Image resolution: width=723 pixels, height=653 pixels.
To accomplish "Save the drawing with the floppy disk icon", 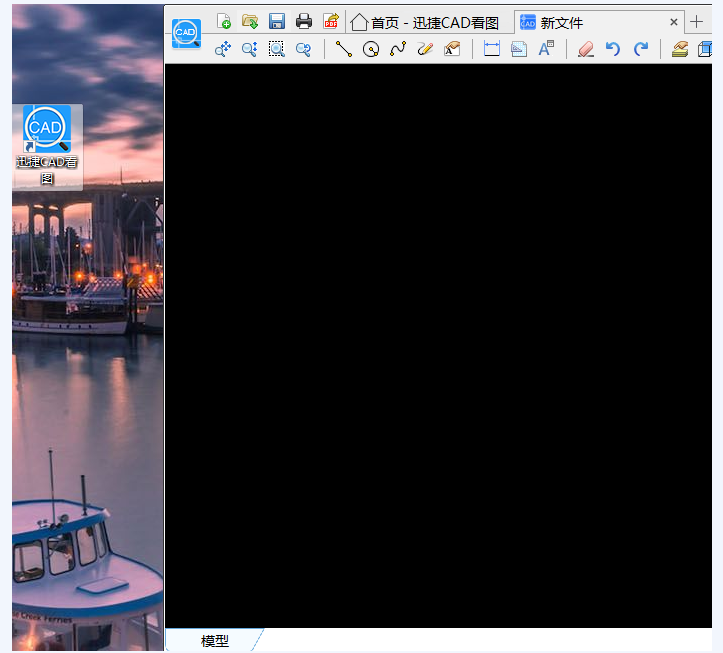I will [277, 22].
